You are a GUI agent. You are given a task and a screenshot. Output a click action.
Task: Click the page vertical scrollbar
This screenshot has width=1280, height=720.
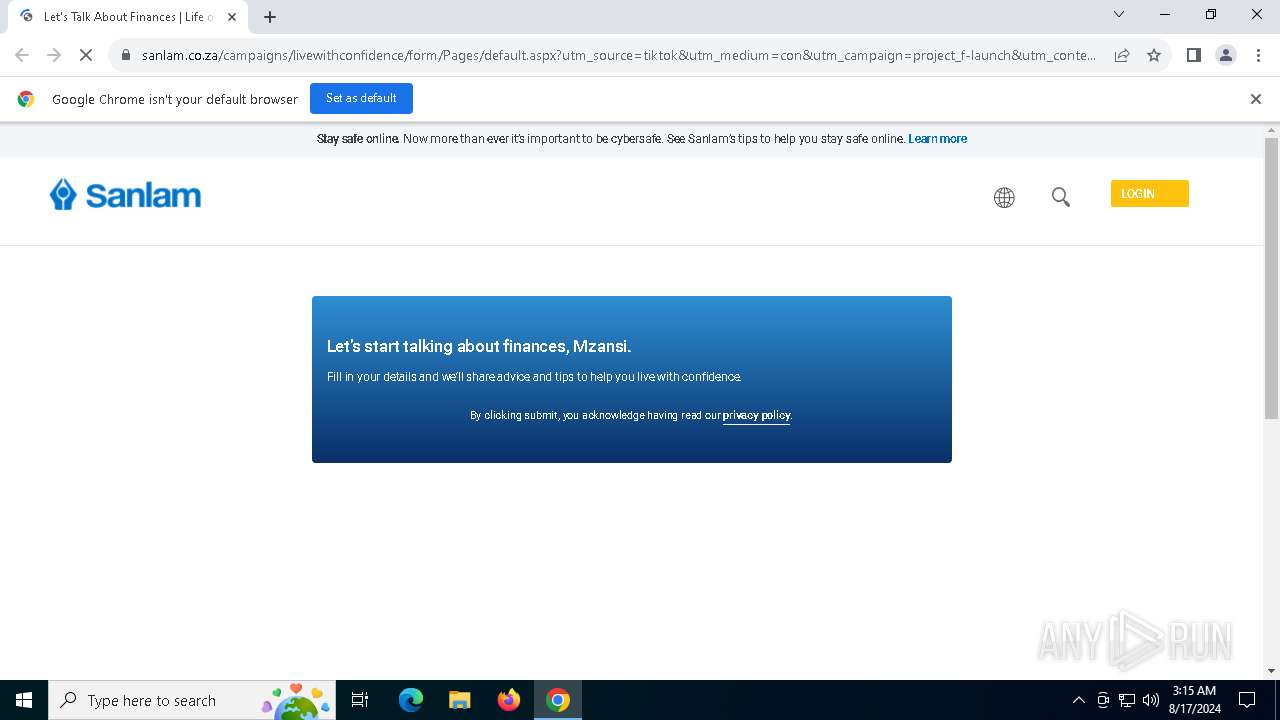tap(1272, 278)
